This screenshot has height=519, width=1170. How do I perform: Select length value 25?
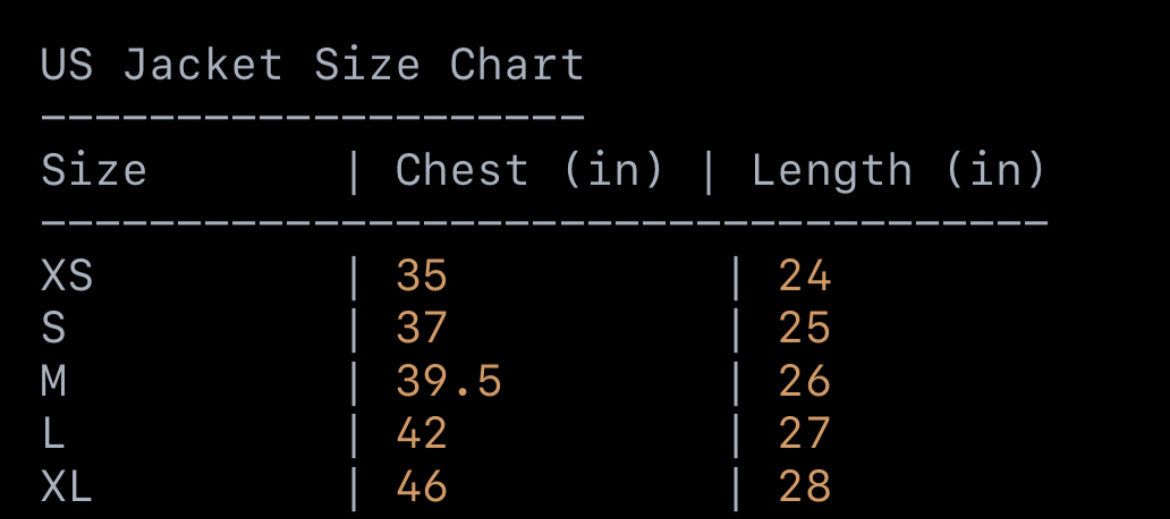click(x=805, y=328)
